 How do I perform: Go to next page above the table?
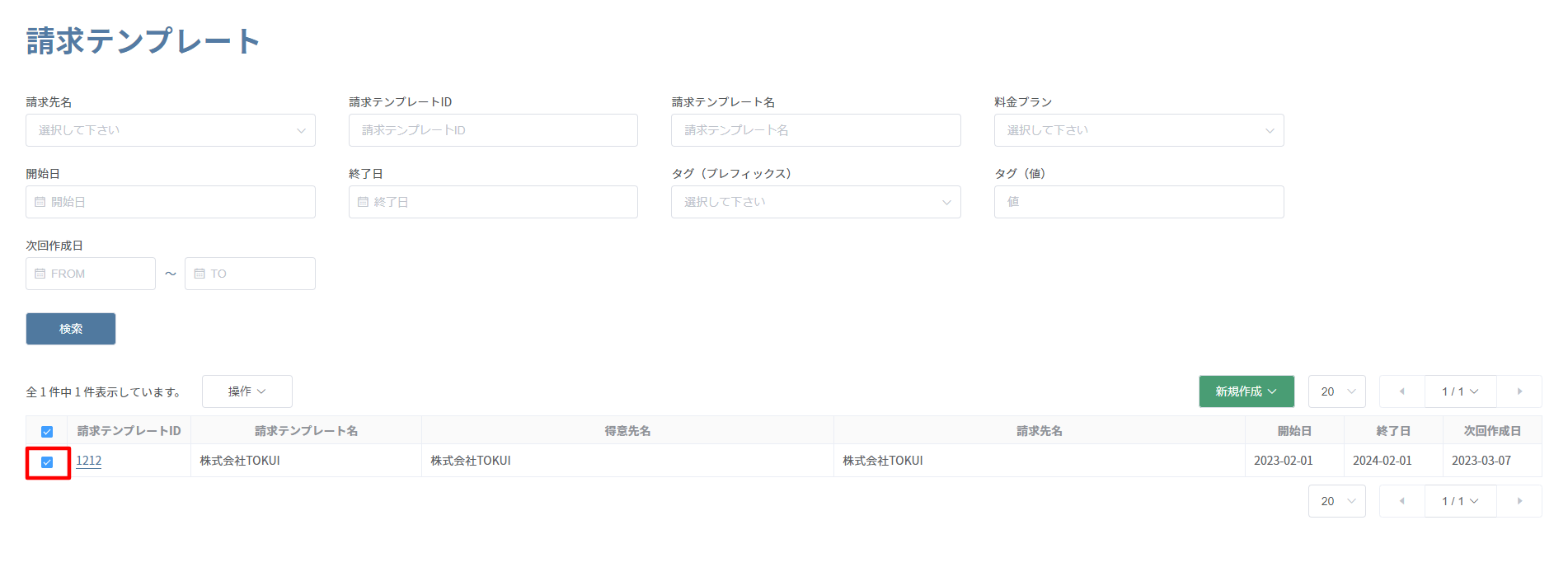click(1519, 391)
